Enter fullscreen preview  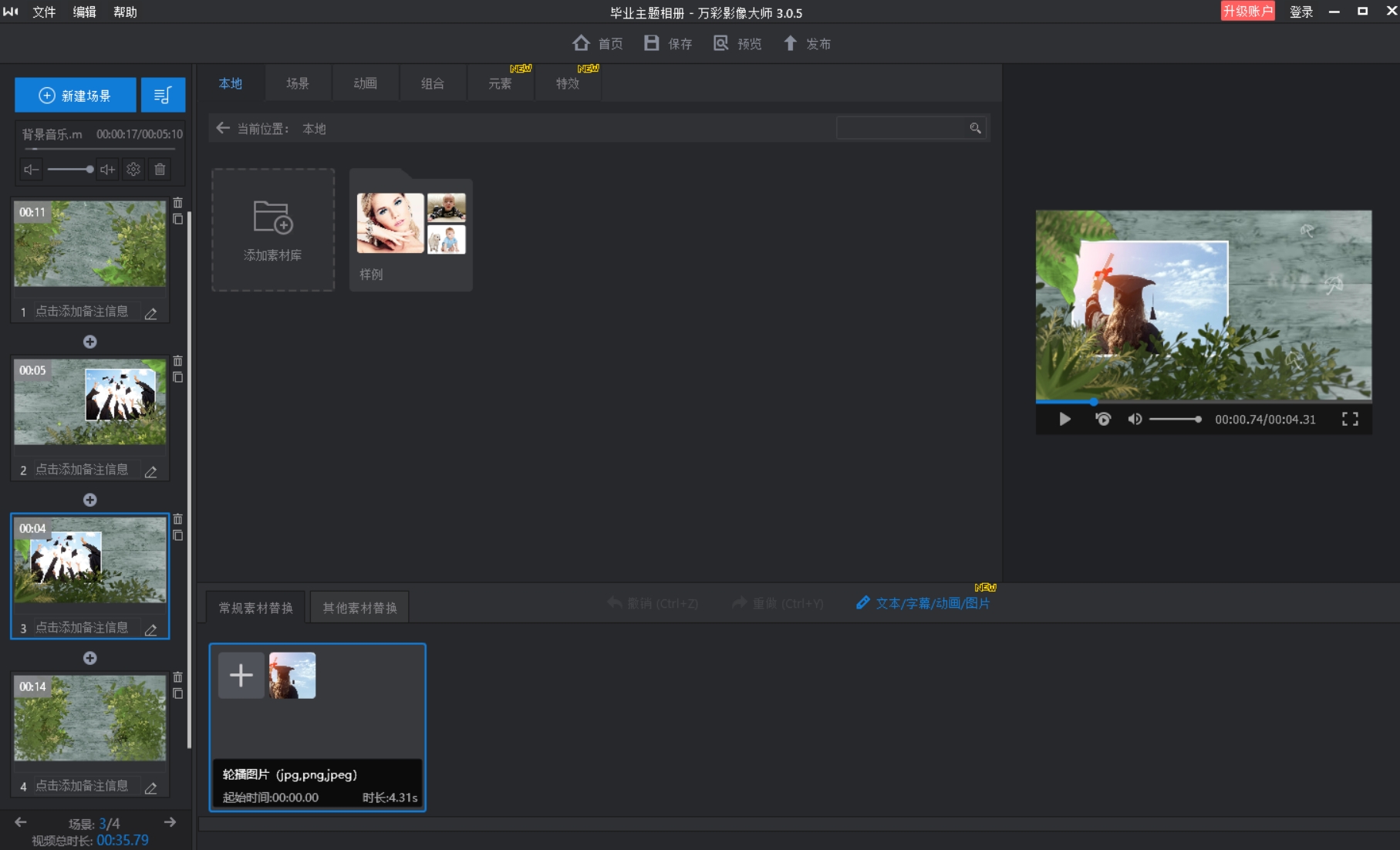[x=1350, y=419]
